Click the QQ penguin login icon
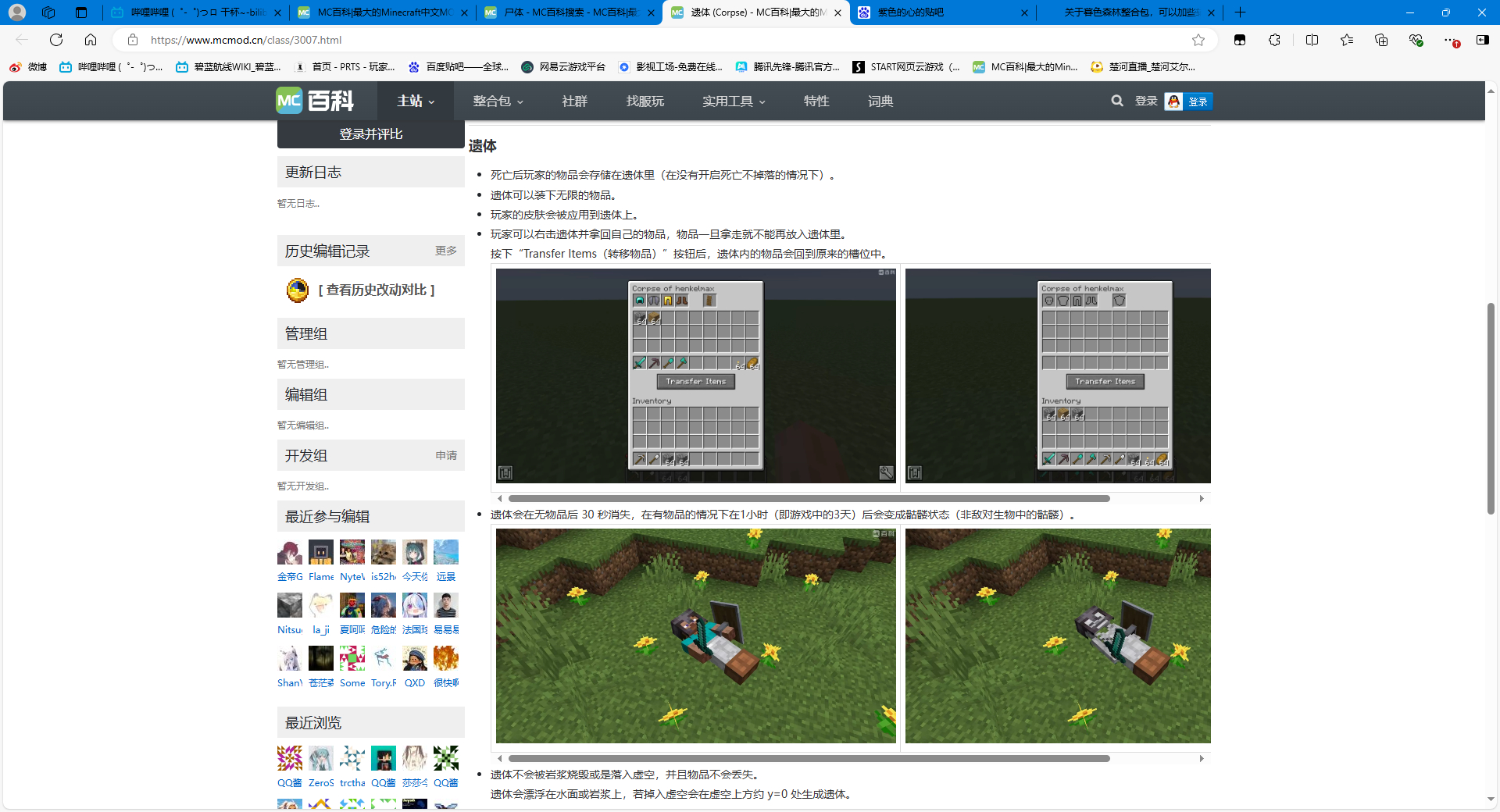Viewport: 1500px width, 812px height. [1173, 101]
